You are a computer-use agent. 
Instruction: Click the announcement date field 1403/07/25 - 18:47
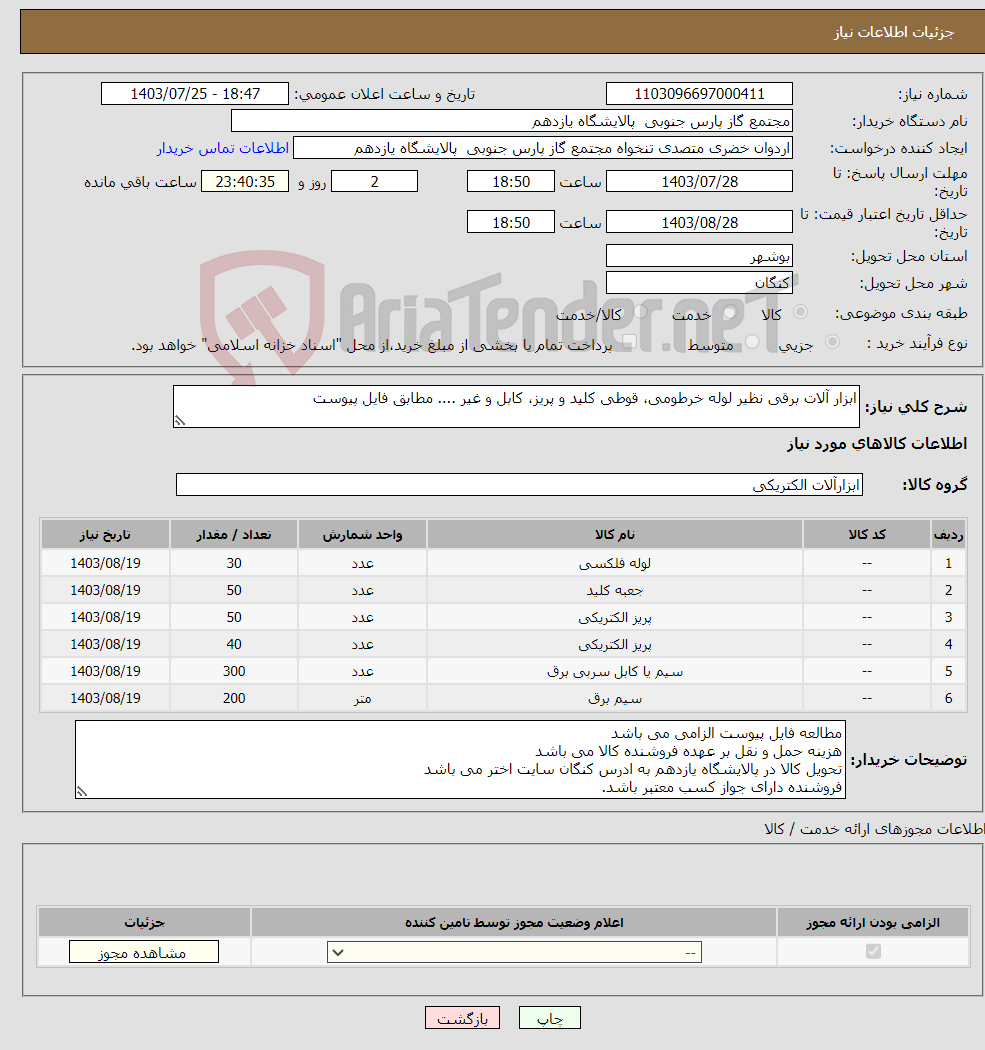tap(195, 94)
